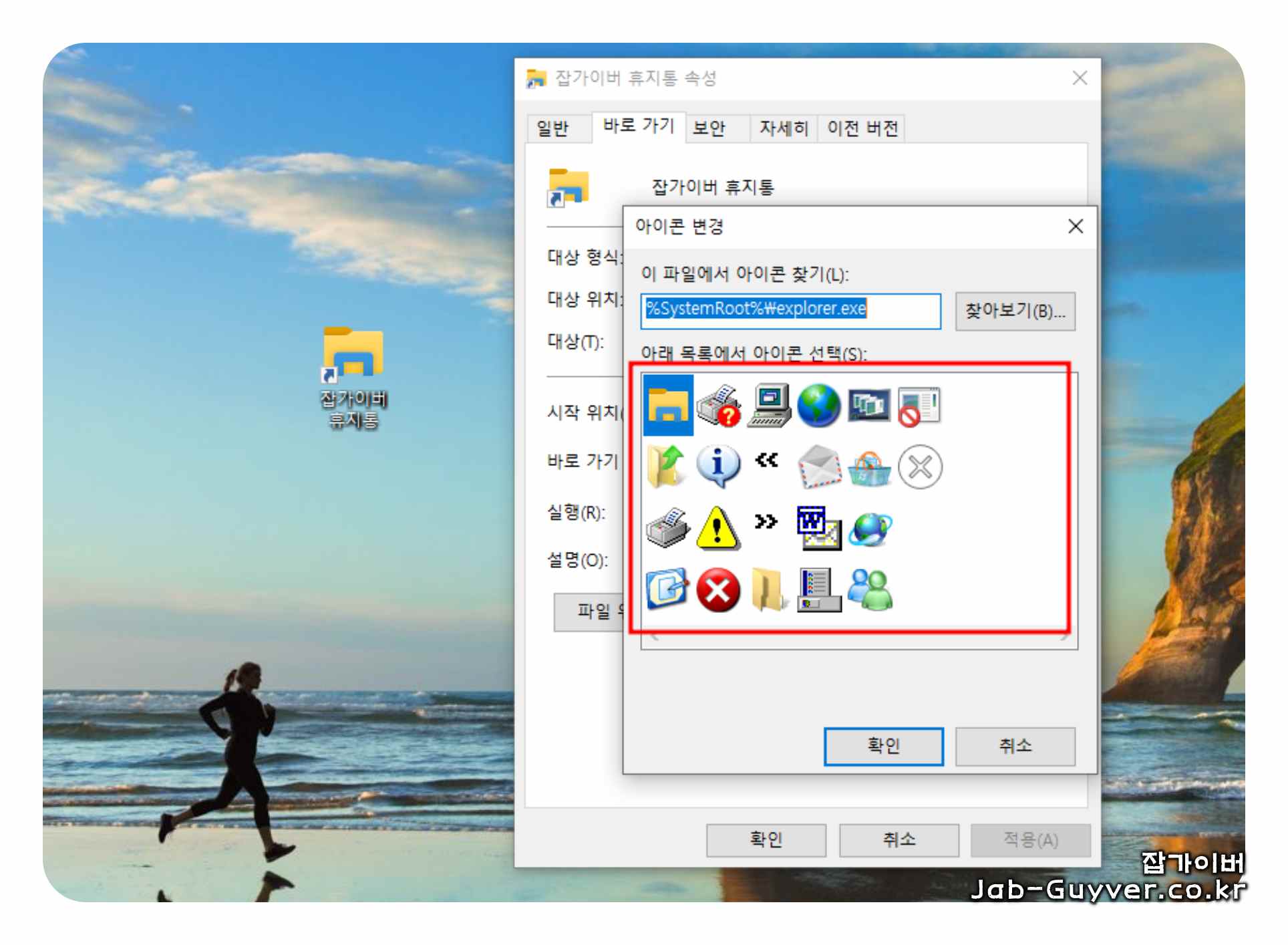Cancel the icon change dialog with 취소
This screenshot has height=945, width=1288.
tap(1014, 746)
